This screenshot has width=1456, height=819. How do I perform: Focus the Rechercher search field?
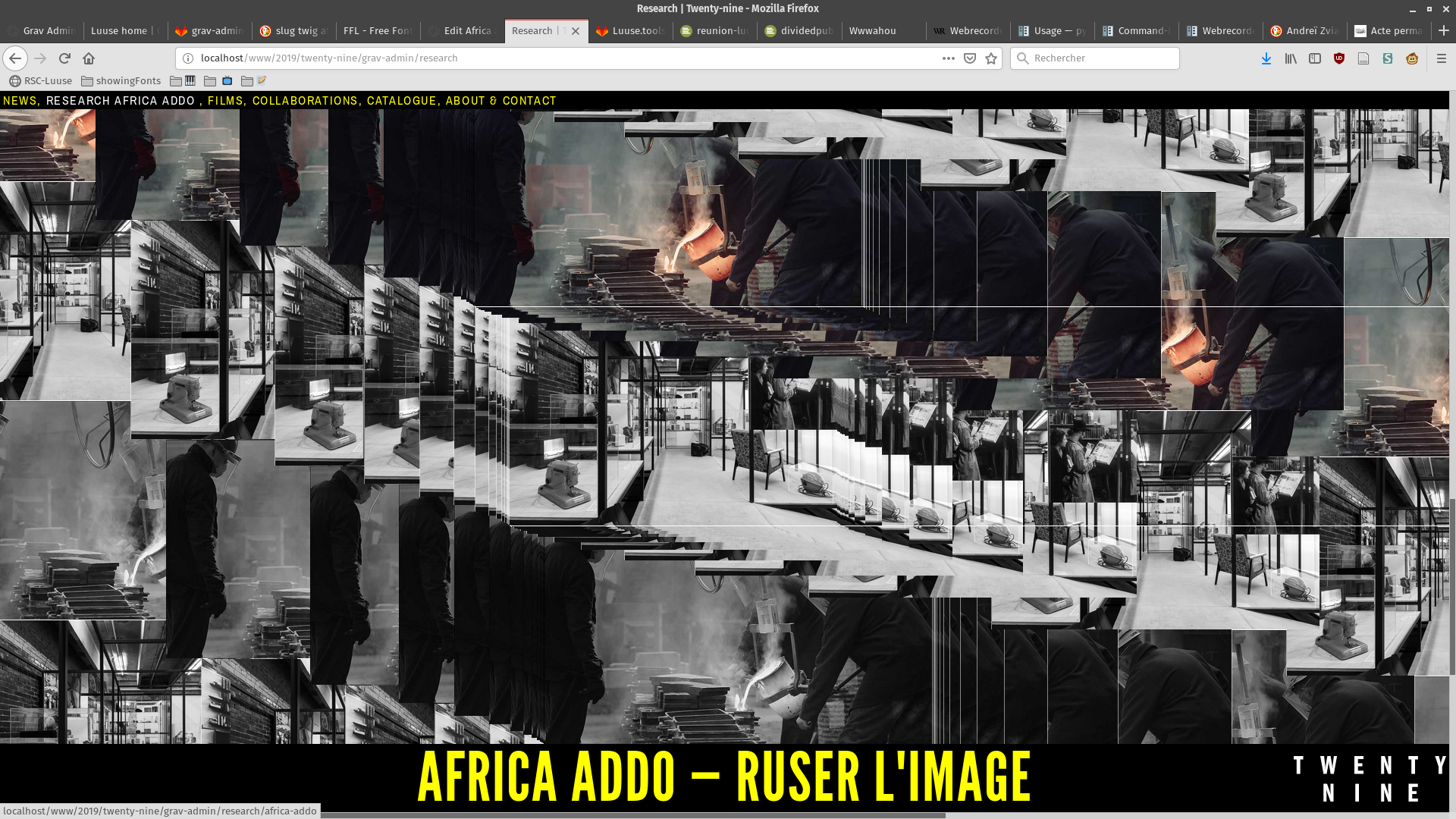point(1100,58)
